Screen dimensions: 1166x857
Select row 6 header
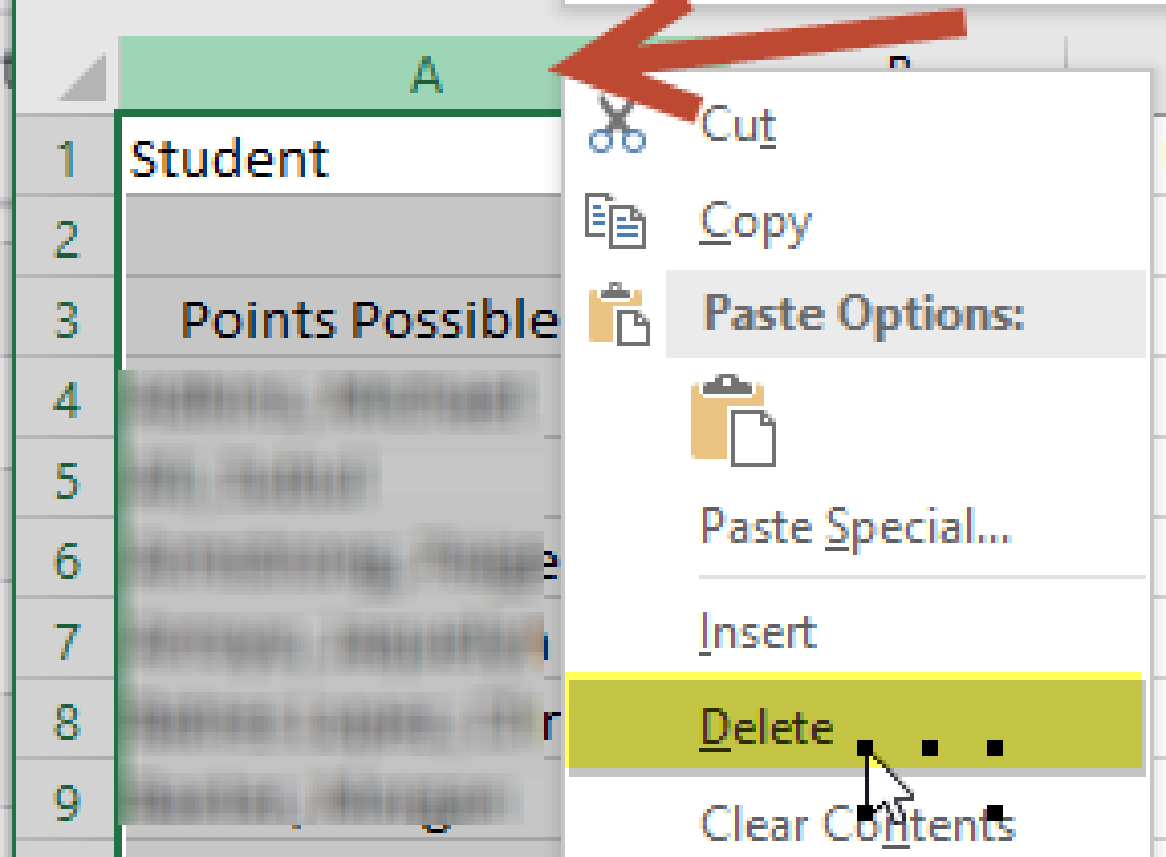point(66,561)
